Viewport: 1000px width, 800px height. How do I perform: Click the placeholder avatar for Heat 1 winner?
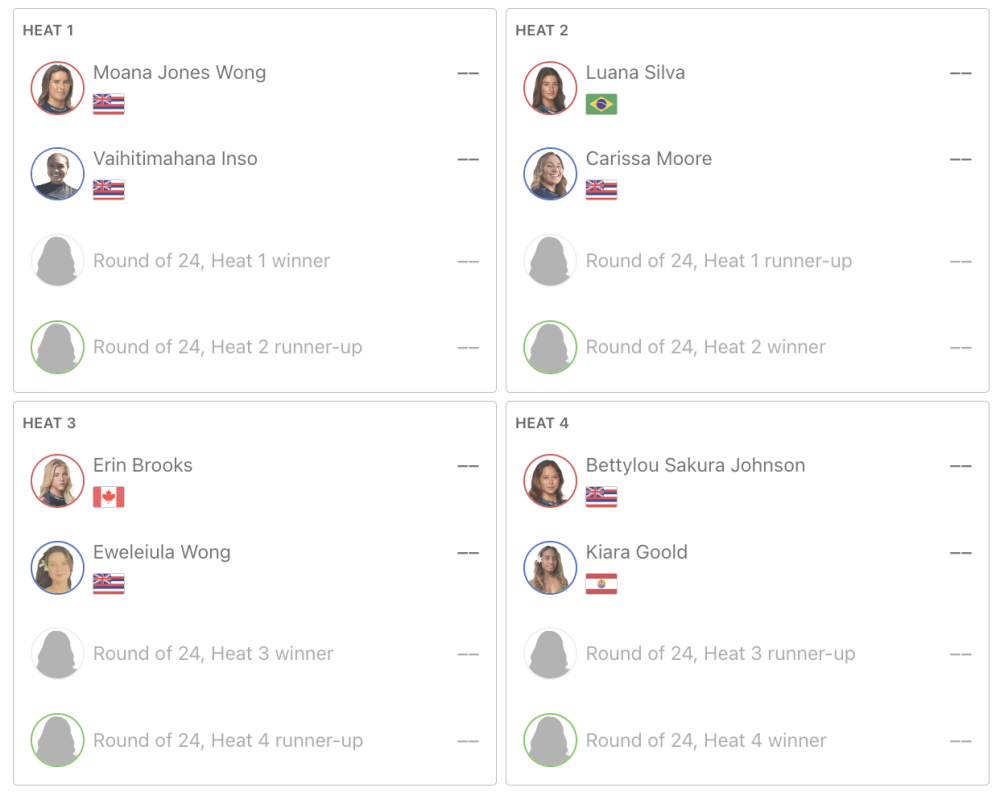(57, 261)
